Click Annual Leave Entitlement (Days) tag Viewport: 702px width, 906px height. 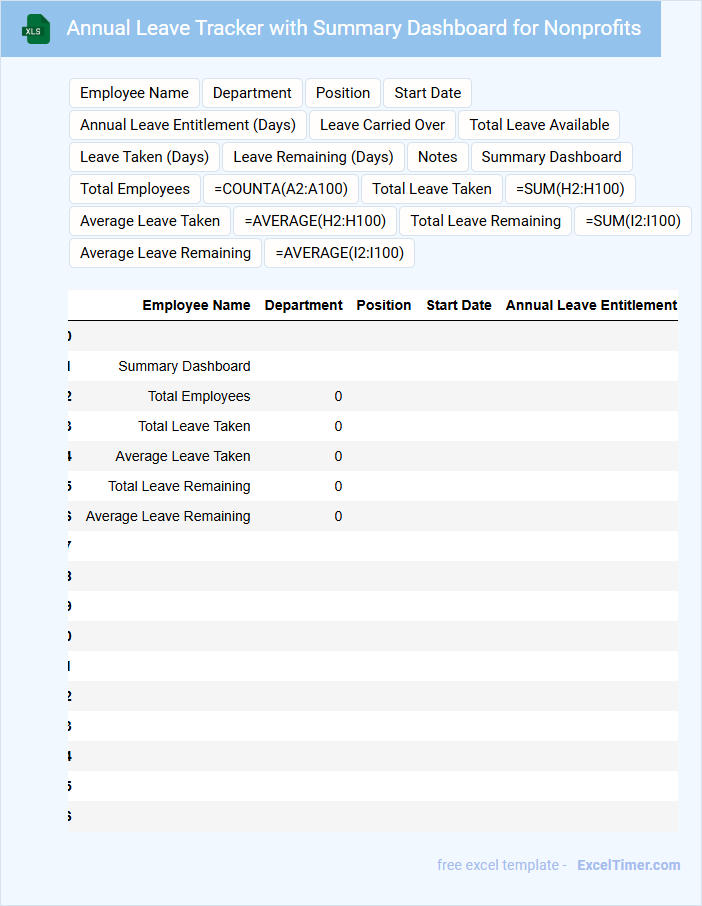click(x=188, y=125)
